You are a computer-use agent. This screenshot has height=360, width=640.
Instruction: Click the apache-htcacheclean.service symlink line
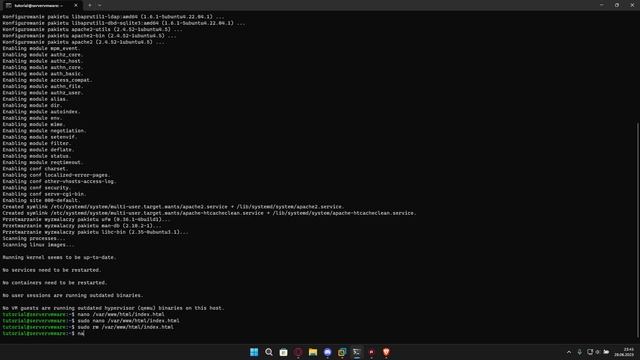tap(209, 213)
